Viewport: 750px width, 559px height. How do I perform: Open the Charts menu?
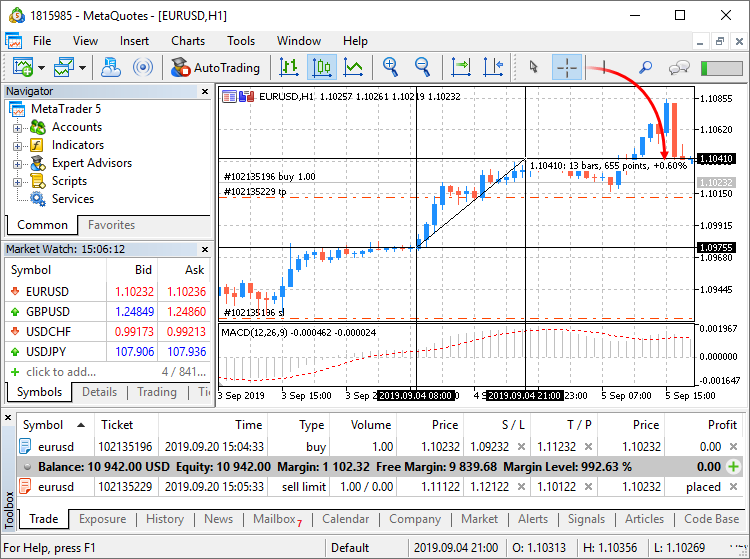[188, 41]
